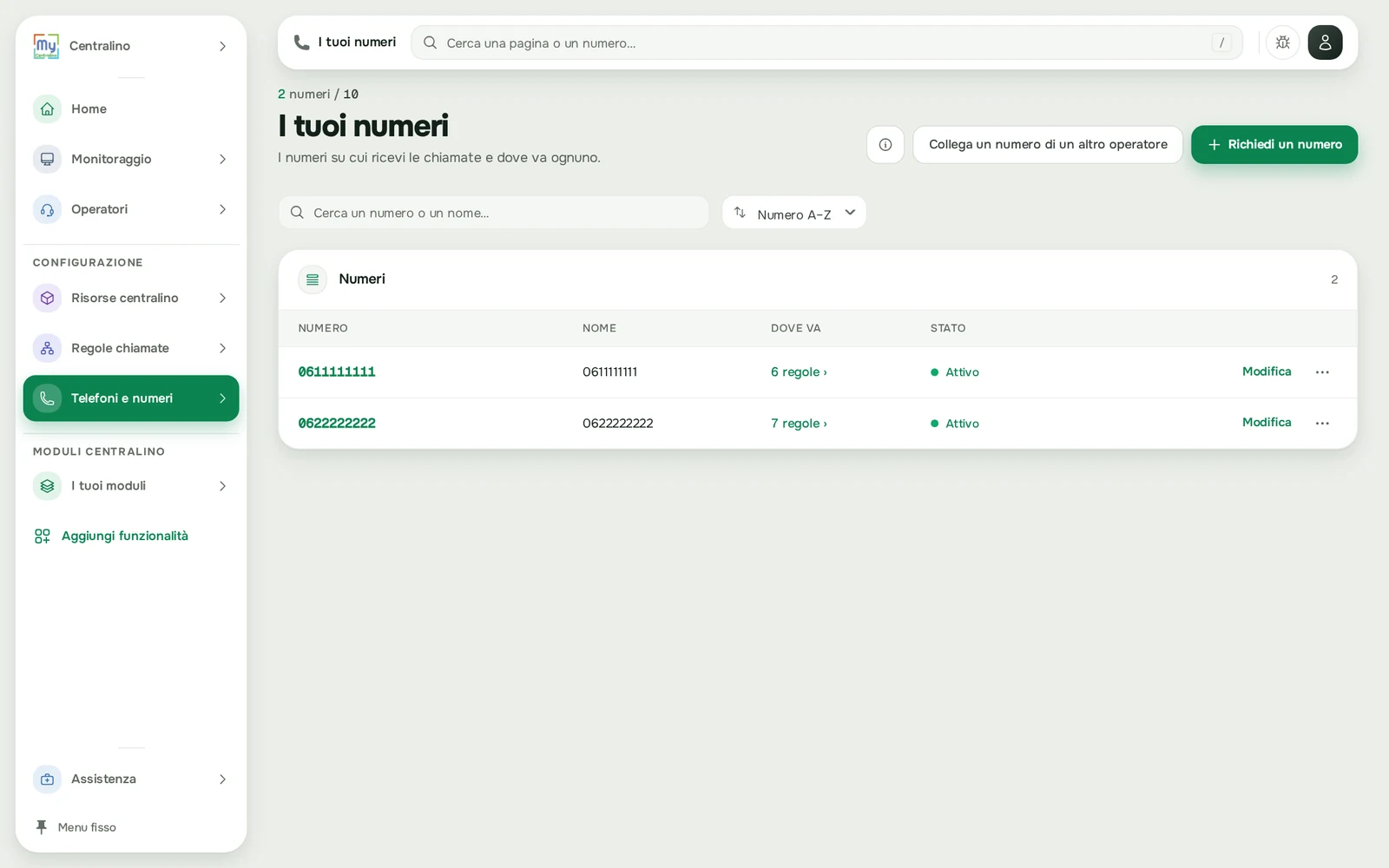1389x868 pixels.
Task: Click the Numeri list icon in table header
Action: [x=313, y=279]
